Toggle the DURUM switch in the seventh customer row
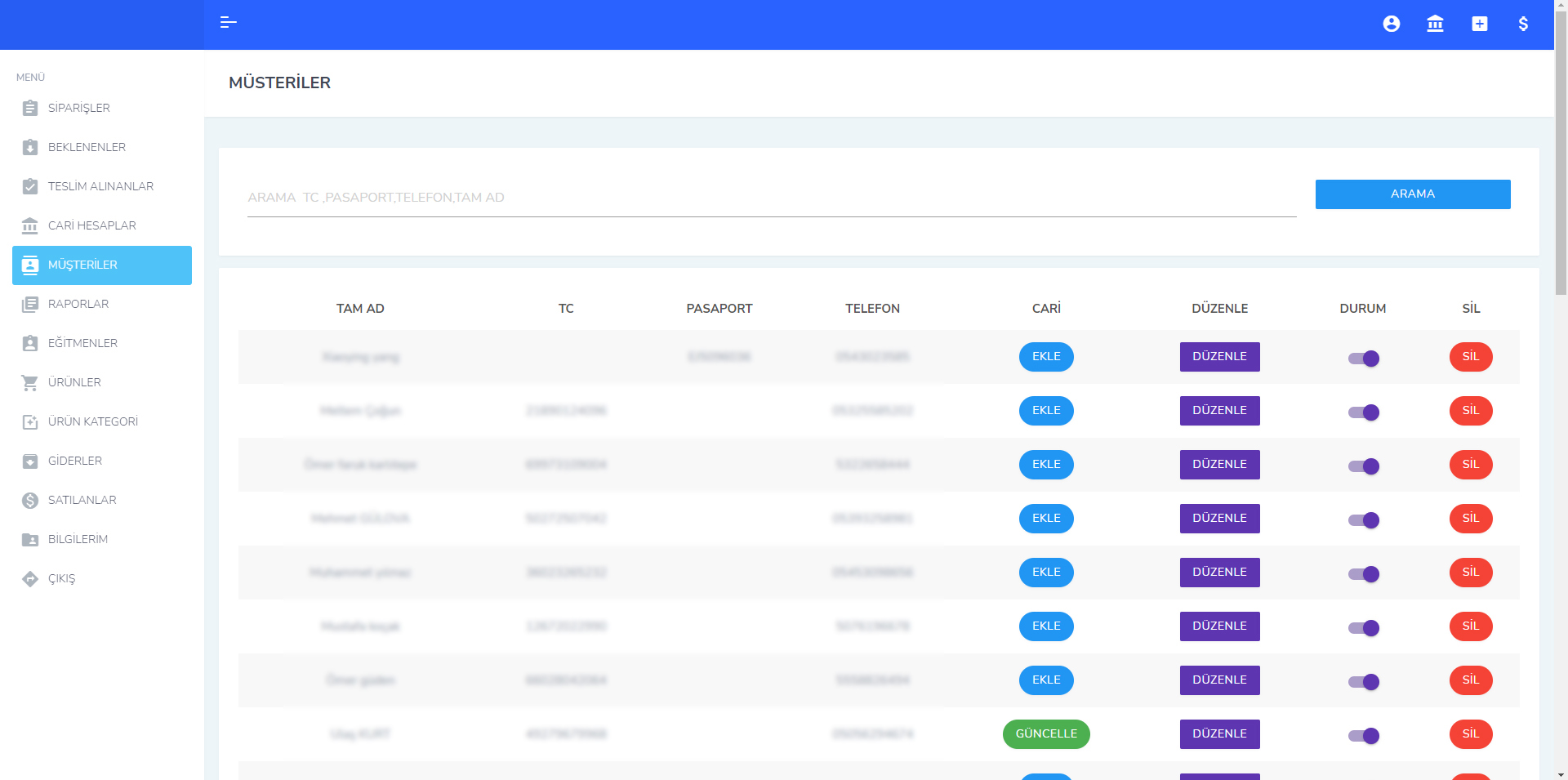This screenshot has height=780, width=1568. point(1363,681)
